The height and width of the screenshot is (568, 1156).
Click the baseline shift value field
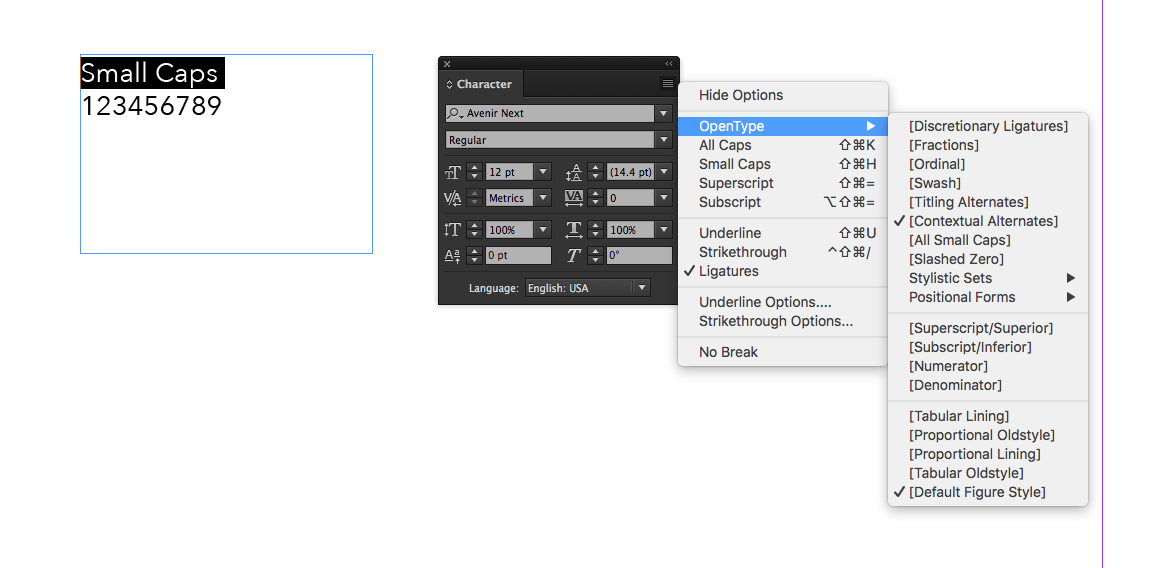(517, 256)
